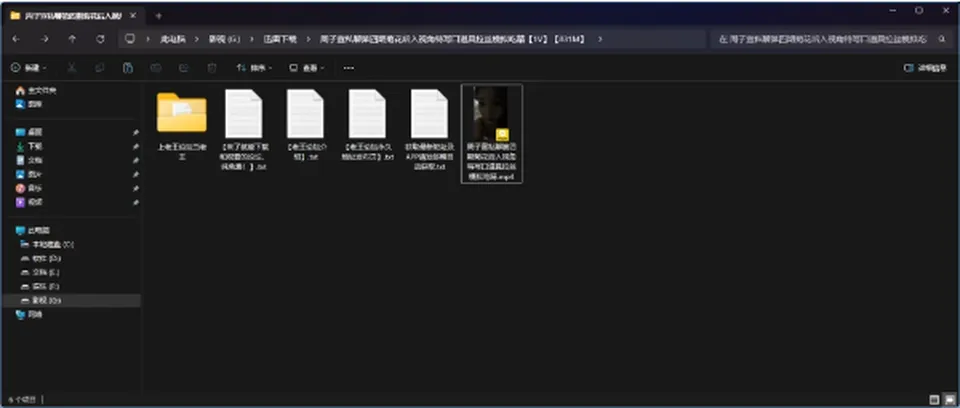
Task: Select the Copy toolbar icon
Action: (100, 67)
